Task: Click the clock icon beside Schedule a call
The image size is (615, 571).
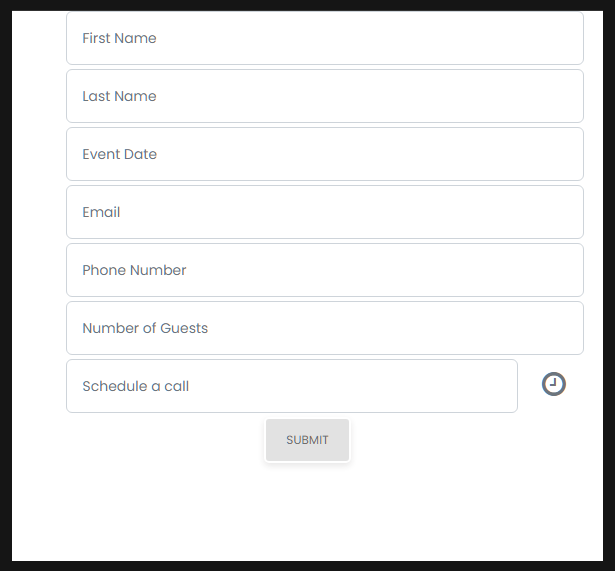Action: 553,384
